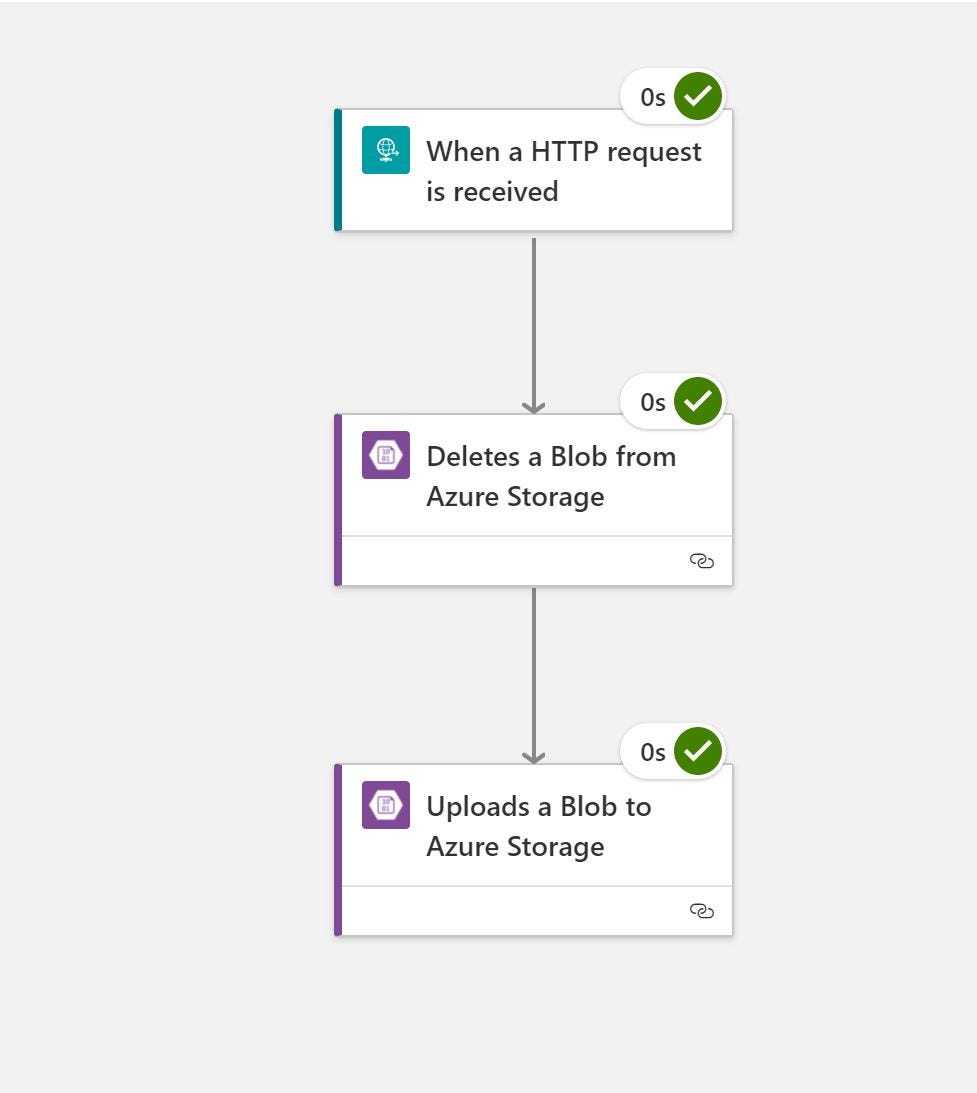Select the Azure Blob Storage icon on Delete action
Screen dimensions: 977x1093
385,455
